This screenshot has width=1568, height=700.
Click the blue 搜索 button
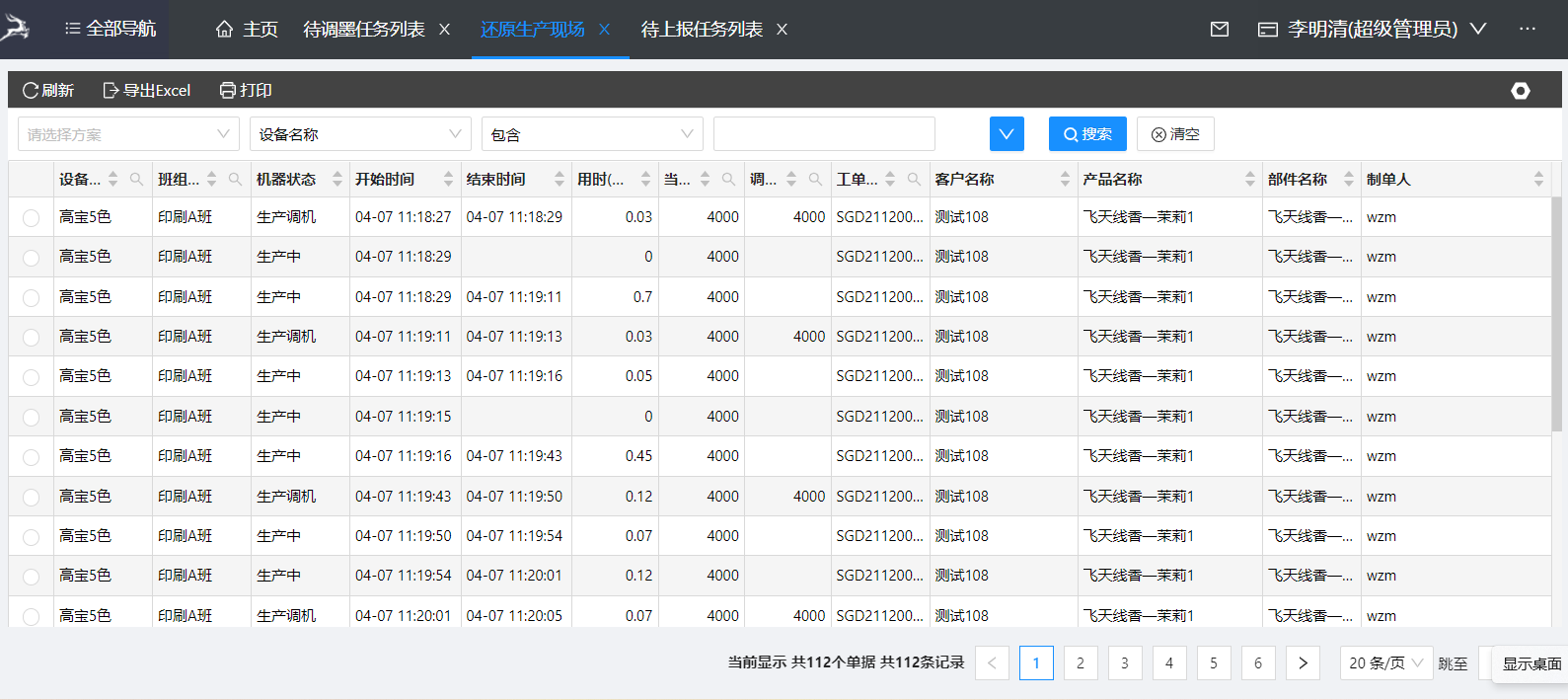coord(1087,134)
